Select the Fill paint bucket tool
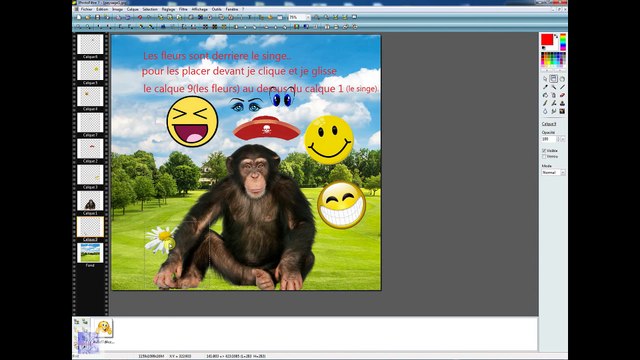The width and height of the screenshot is (640, 360). click(545, 95)
